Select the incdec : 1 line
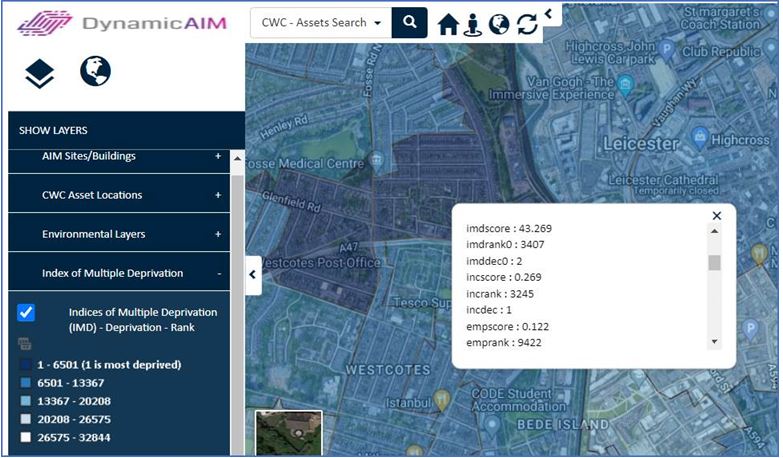This screenshot has height=458, width=783. pyautogui.click(x=488, y=310)
